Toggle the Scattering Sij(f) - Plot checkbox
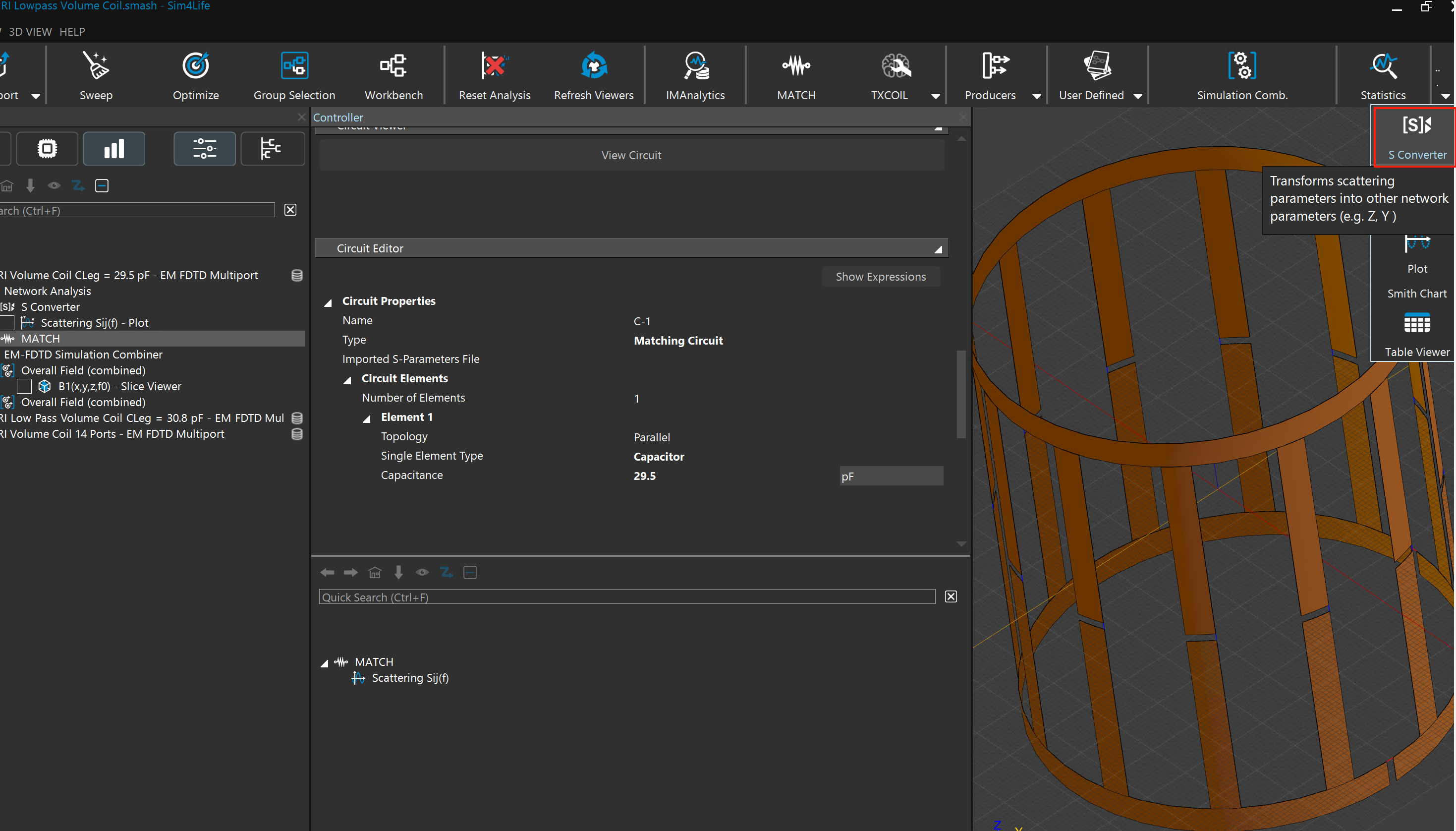 click(x=7, y=323)
